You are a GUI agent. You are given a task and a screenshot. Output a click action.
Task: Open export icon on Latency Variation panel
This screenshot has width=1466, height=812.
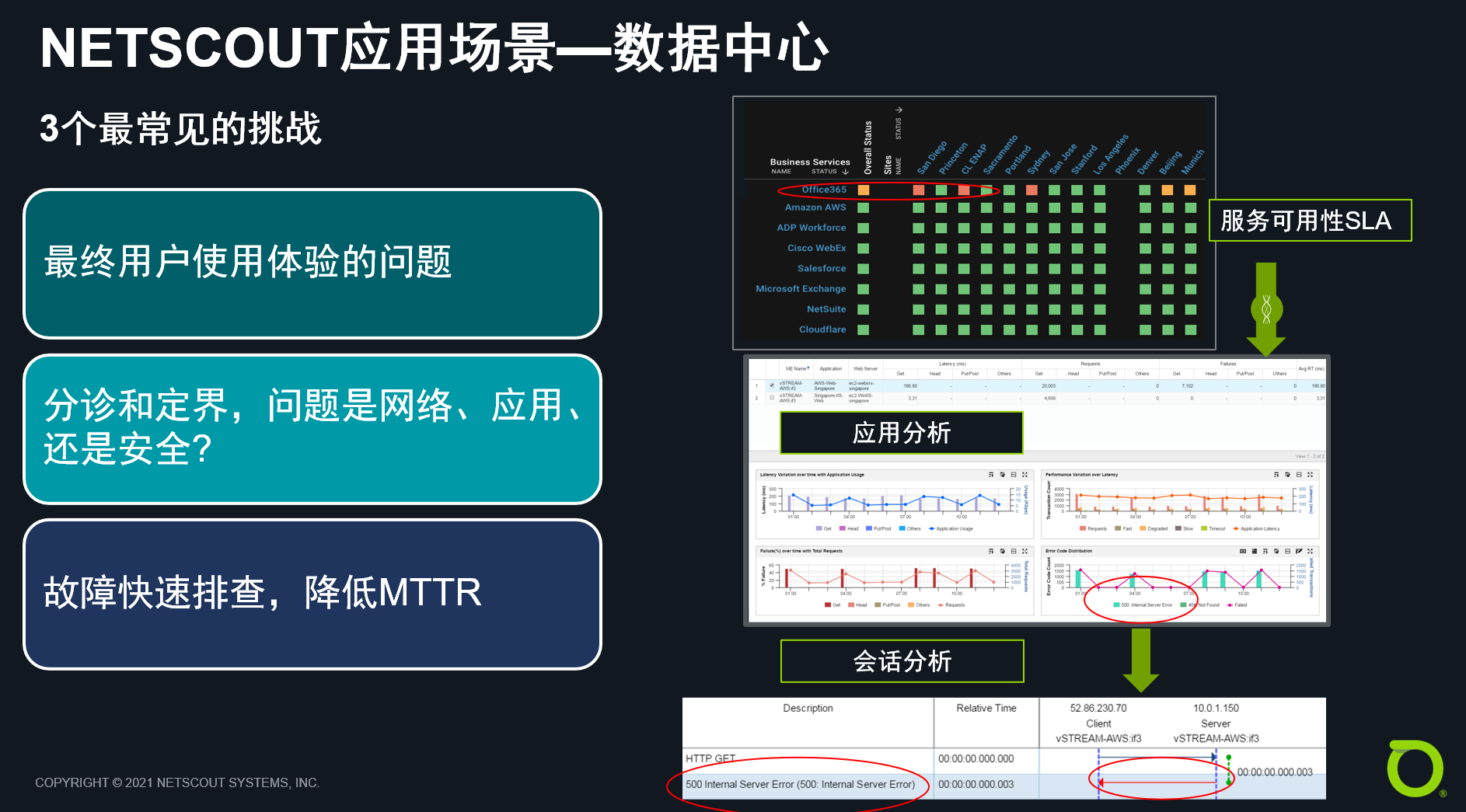1002,474
